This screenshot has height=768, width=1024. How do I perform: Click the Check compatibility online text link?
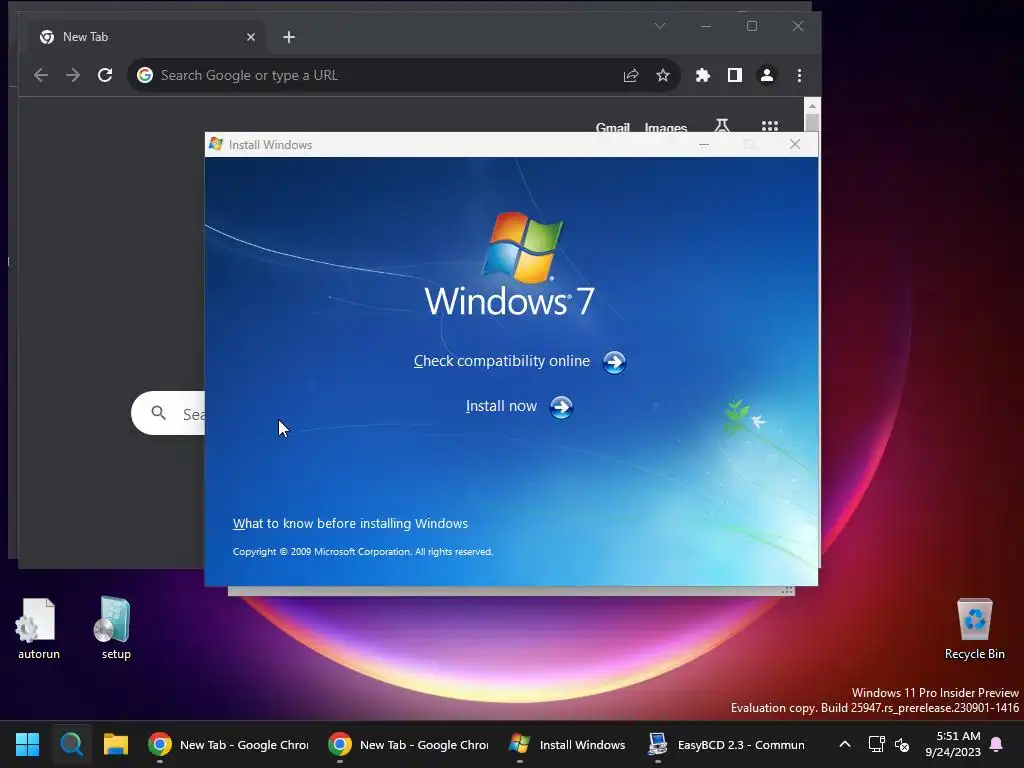click(502, 361)
